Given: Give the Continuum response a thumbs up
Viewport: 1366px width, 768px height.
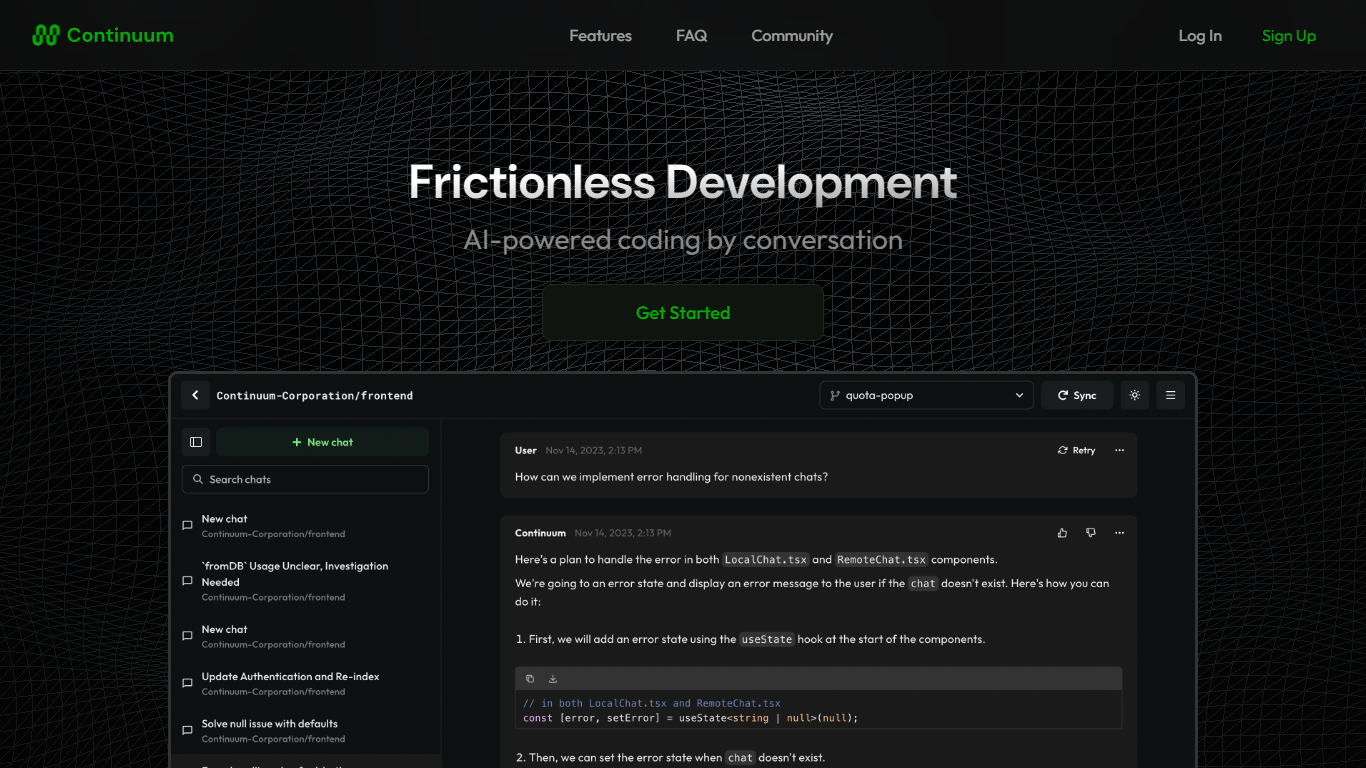Looking at the screenshot, I should [x=1062, y=533].
